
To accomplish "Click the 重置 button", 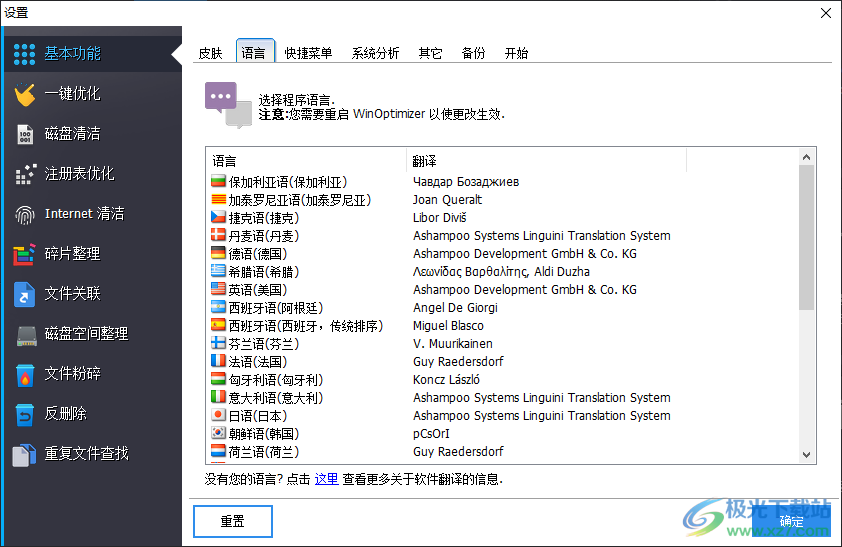I will click(x=233, y=521).
